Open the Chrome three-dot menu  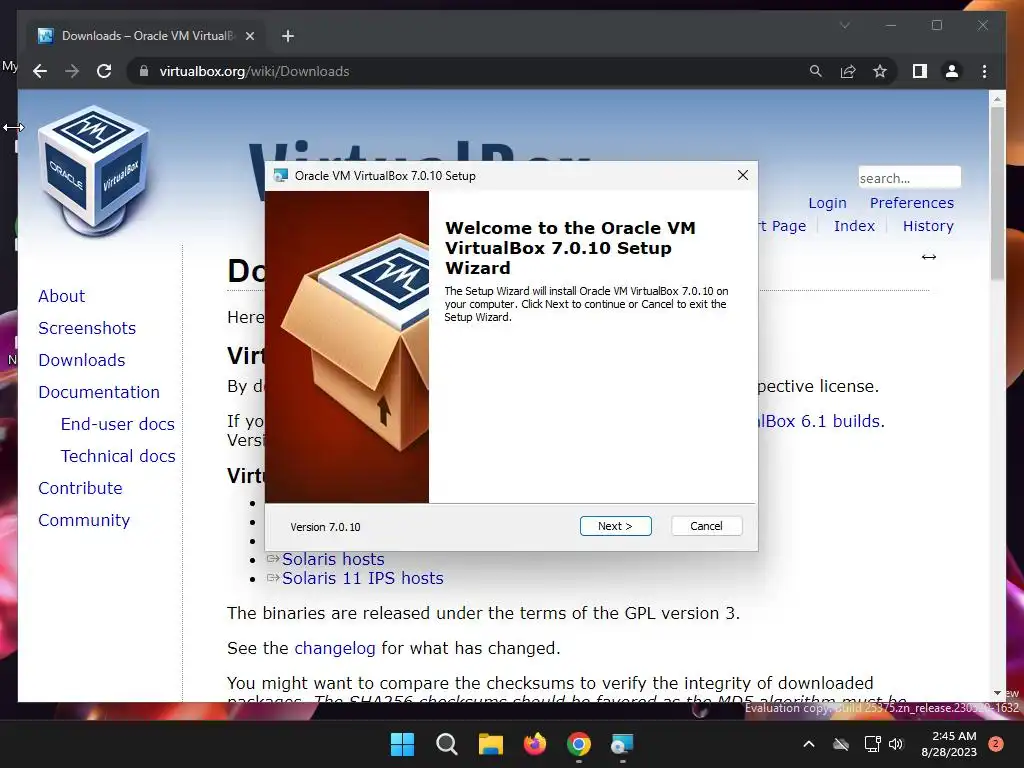984,71
